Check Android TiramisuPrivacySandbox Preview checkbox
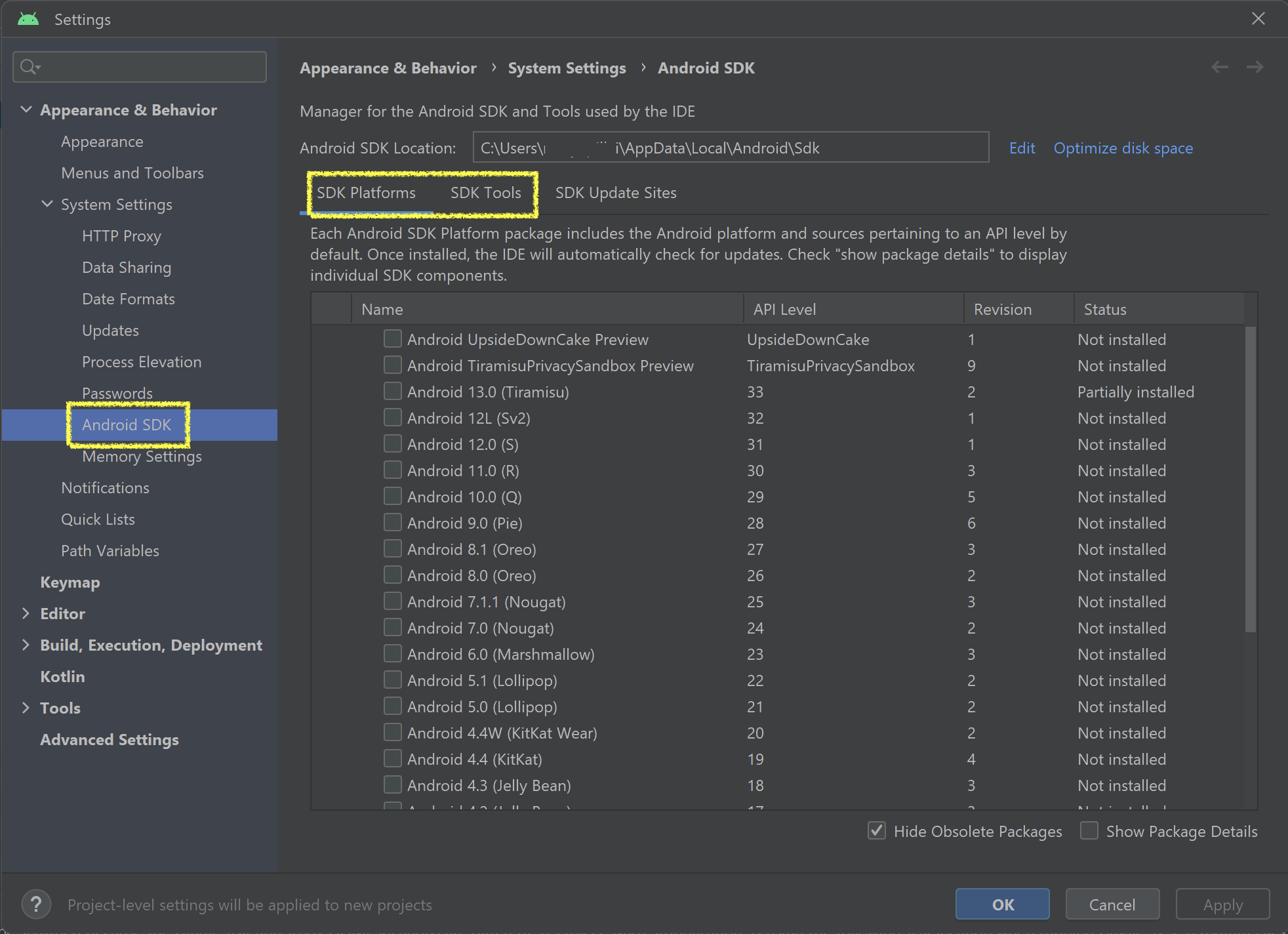 [393, 365]
